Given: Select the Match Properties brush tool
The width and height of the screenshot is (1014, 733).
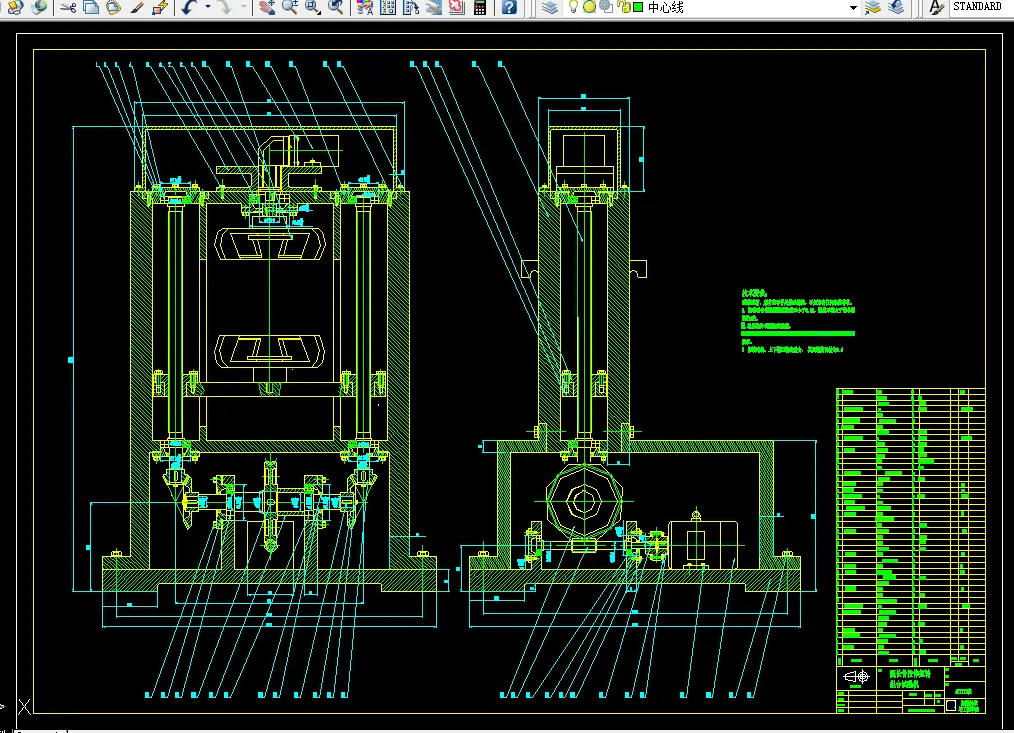Looking at the screenshot, I should [136, 7].
